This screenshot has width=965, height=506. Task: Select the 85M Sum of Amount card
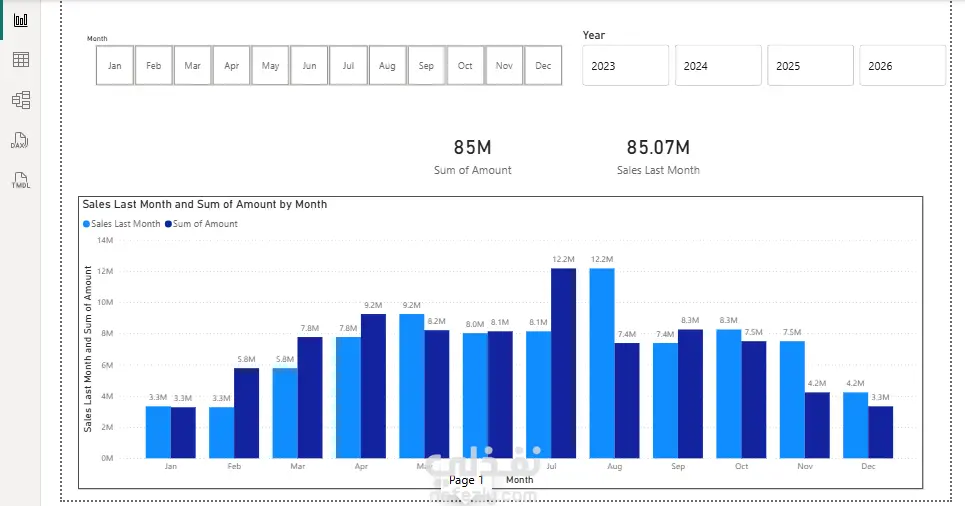point(473,156)
